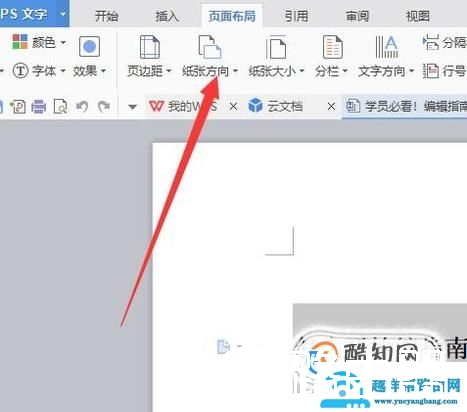Click the 纸张方向 orientation icon
This screenshot has width=467, height=412.
click(210, 47)
